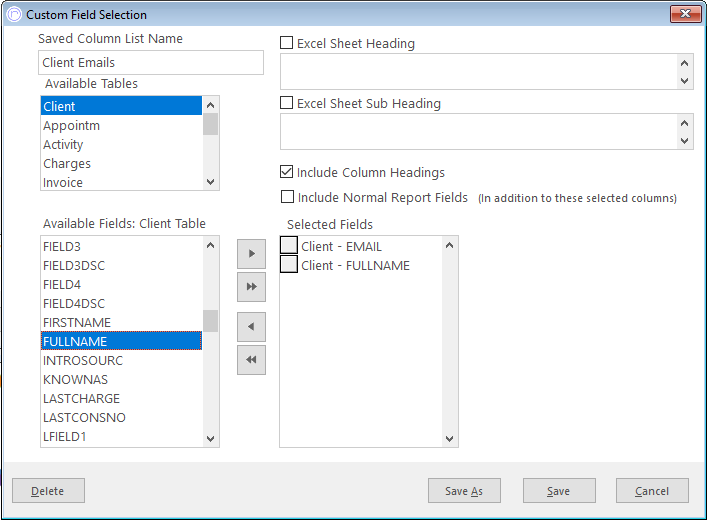Select Client - EMAIL text in Selected Fields

[x=341, y=246]
